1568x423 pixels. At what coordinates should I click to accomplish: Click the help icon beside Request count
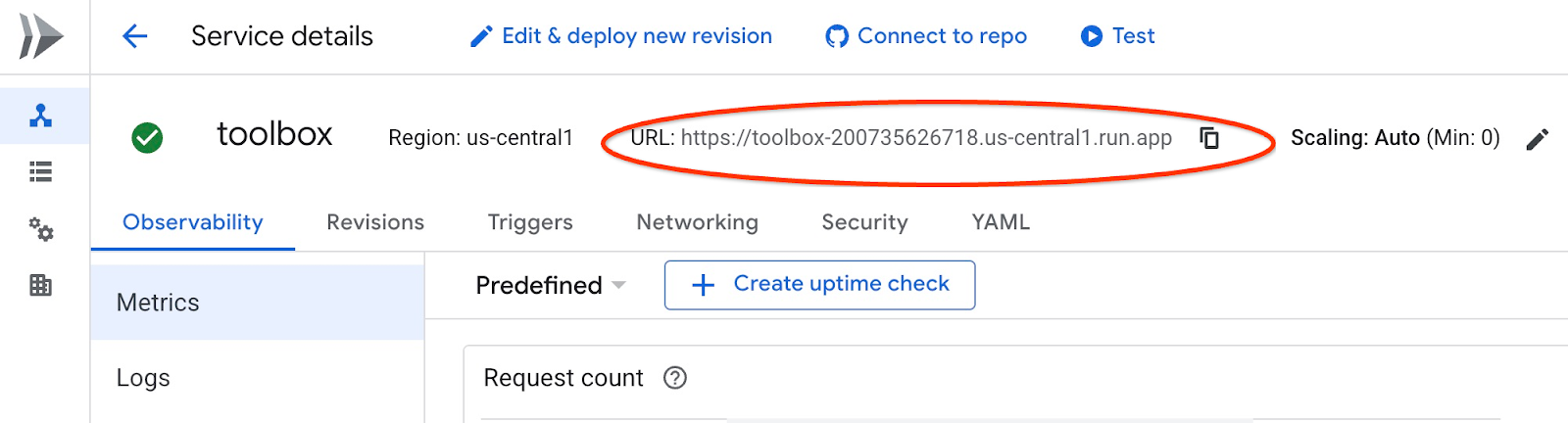[x=675, y=378]
